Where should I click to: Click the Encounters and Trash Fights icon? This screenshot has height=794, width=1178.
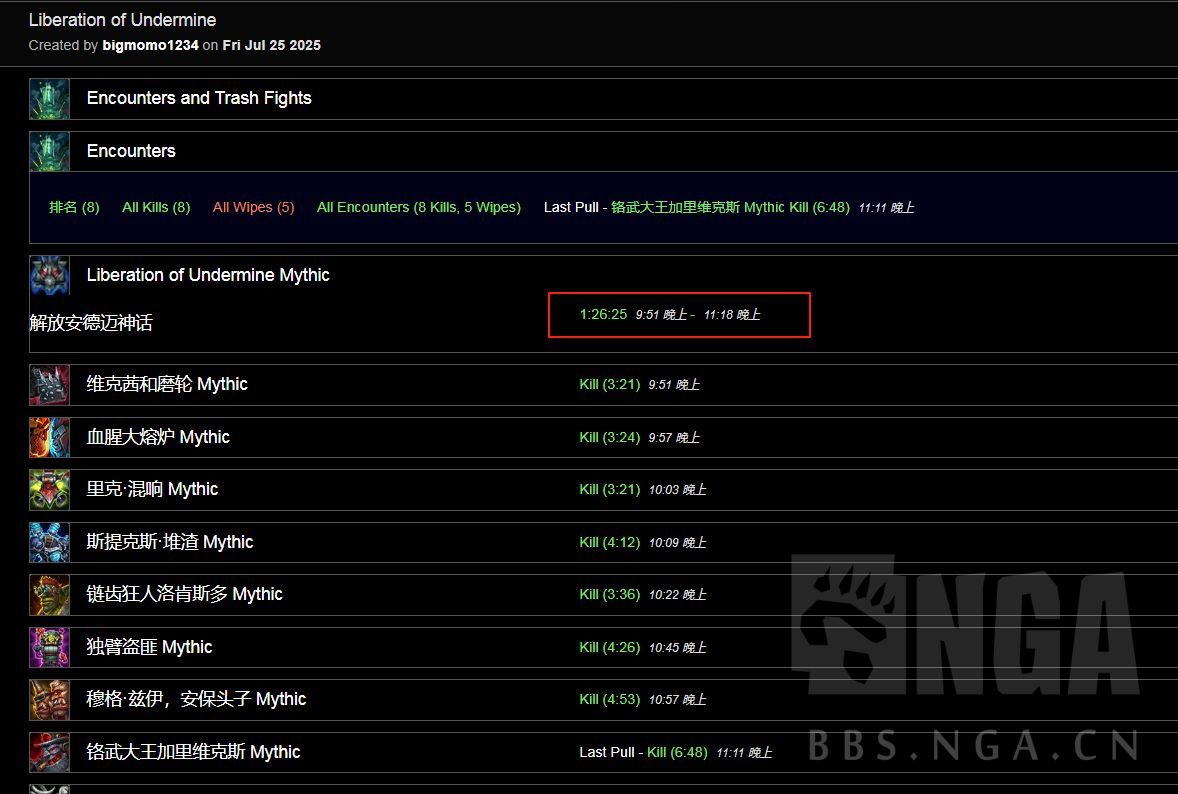pos(49,99)
